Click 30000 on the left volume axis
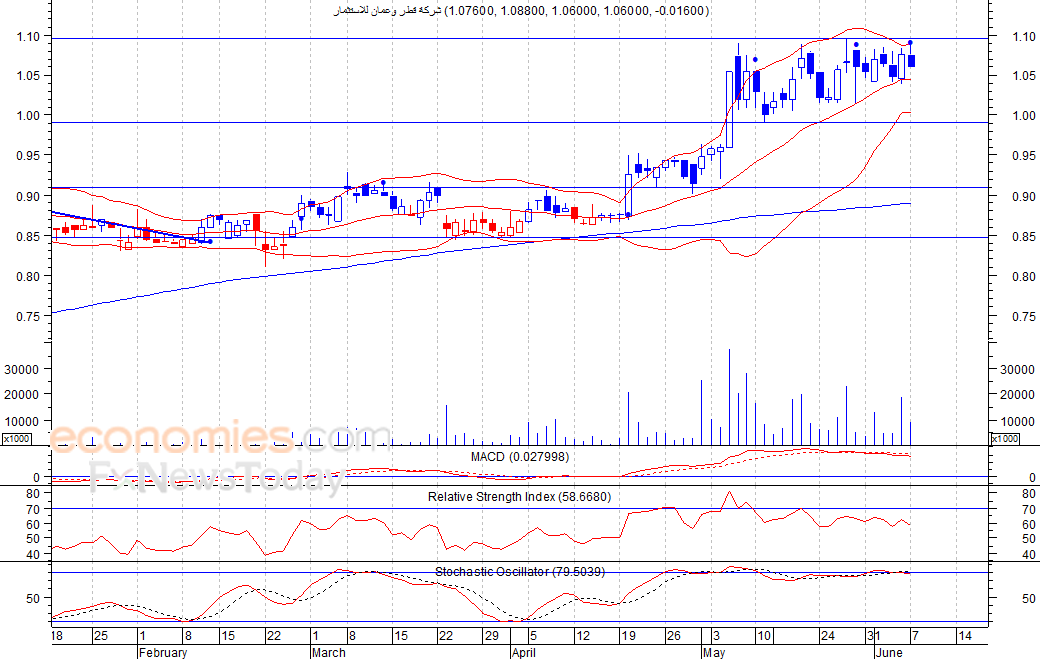Viewport: 1040px width, 659px height. [21, 370]
